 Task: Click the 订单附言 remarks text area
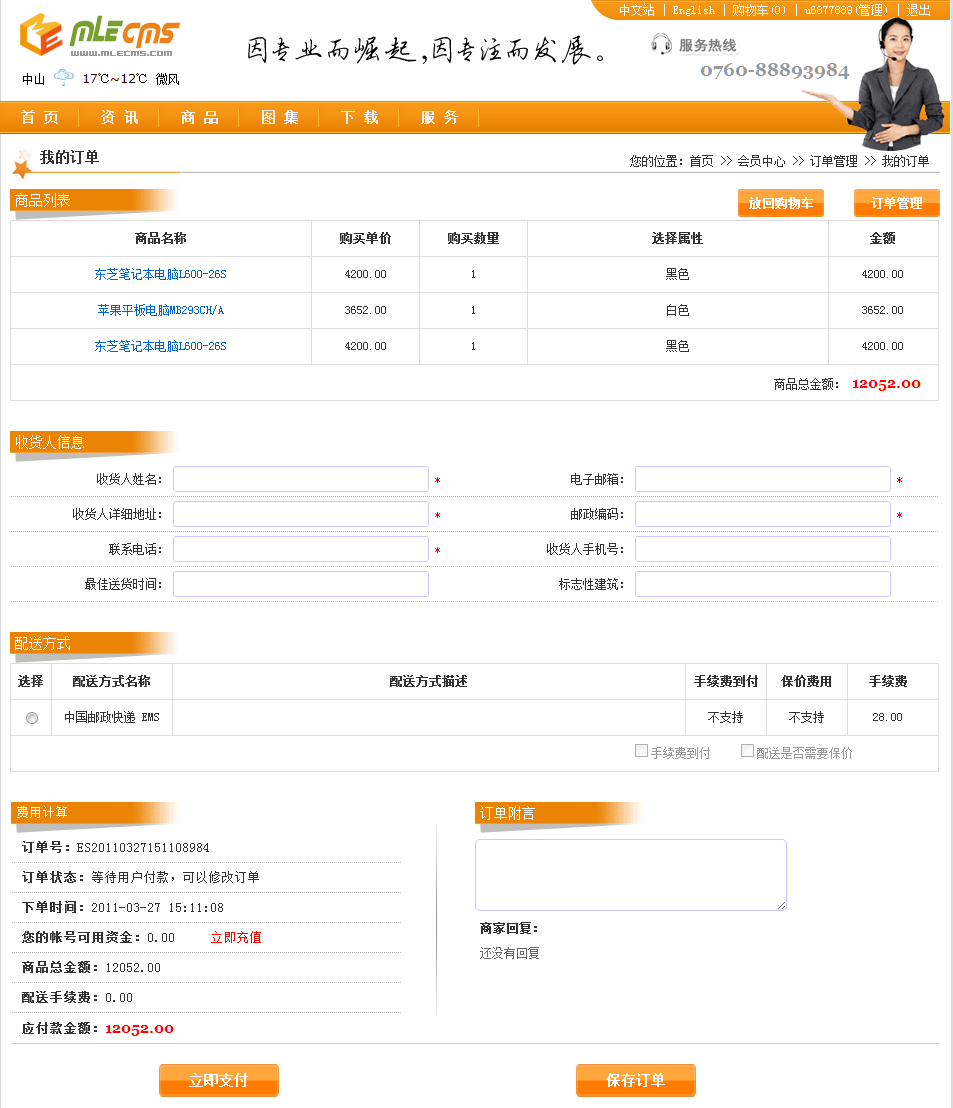[x=631, y=875]
